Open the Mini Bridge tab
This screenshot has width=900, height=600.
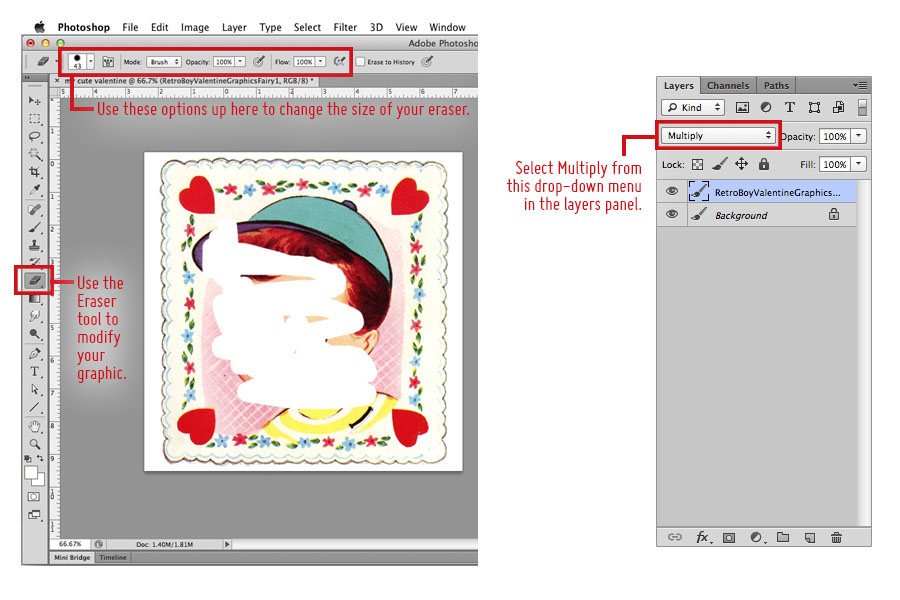[72, 558]
